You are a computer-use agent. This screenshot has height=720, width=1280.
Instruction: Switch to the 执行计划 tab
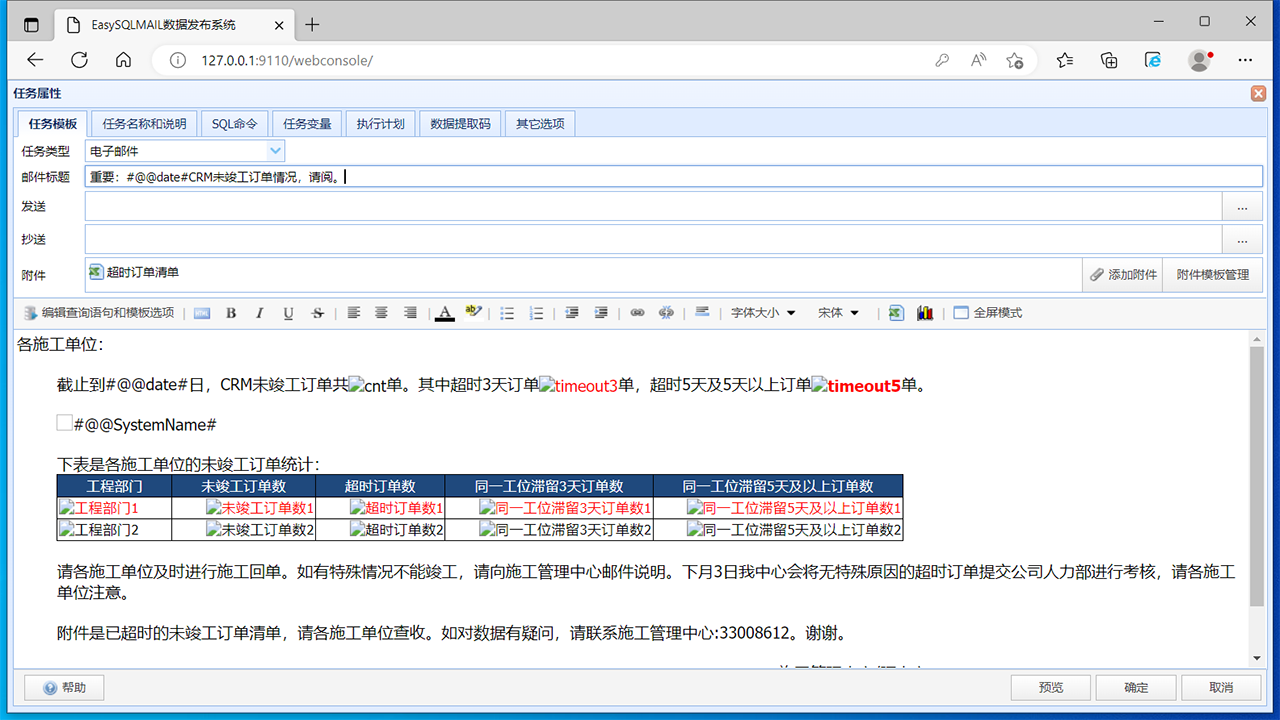(380, 122)
